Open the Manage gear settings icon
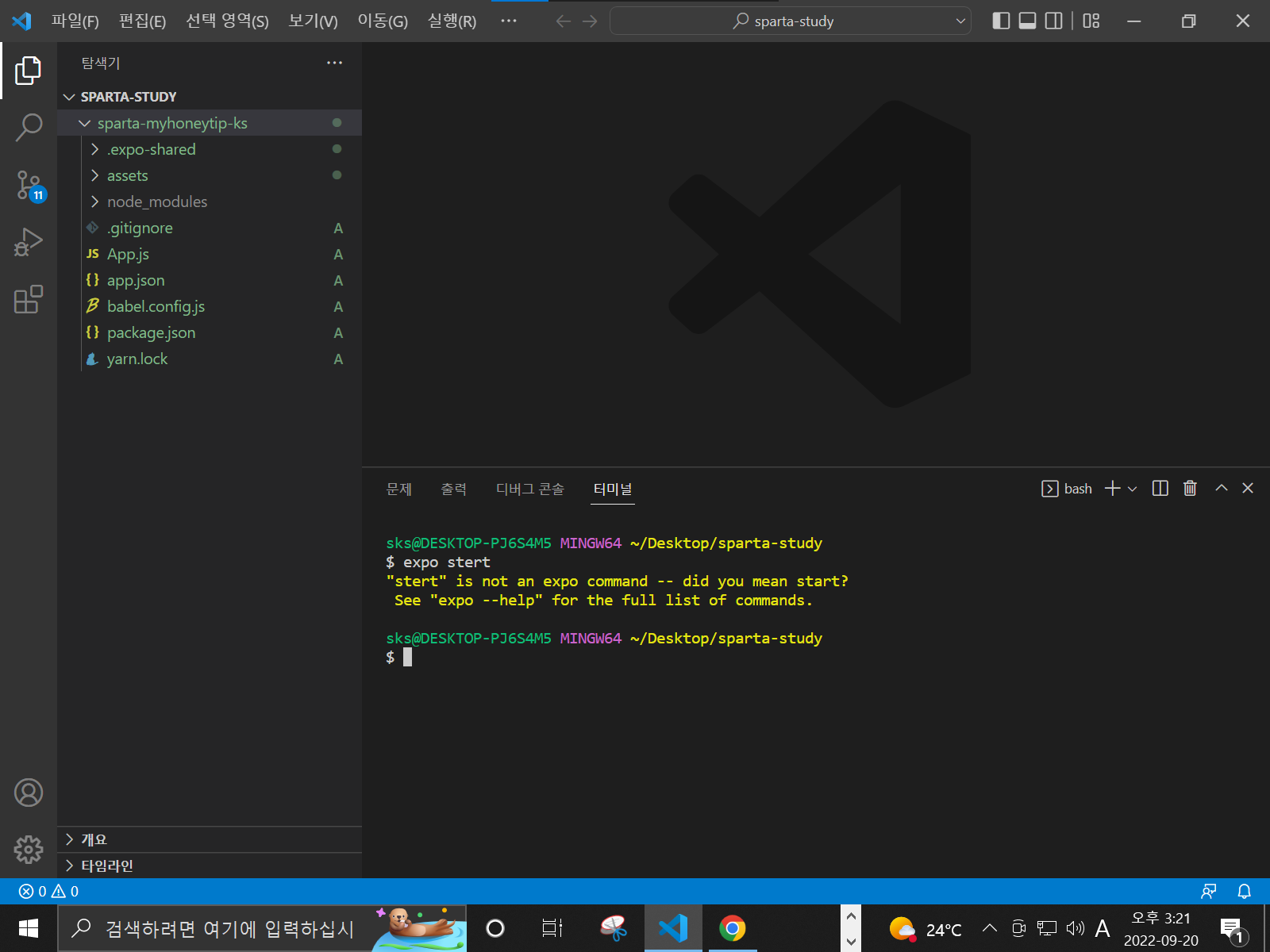 coord(29,850)
